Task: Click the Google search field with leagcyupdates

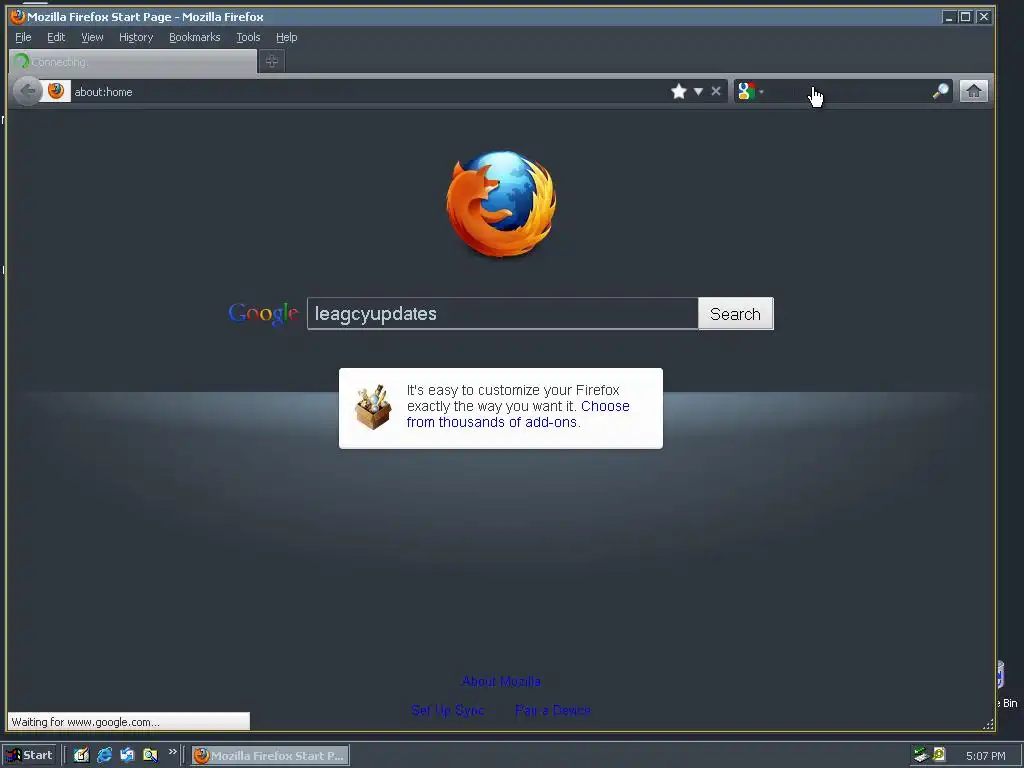Action: click(503, 313)
